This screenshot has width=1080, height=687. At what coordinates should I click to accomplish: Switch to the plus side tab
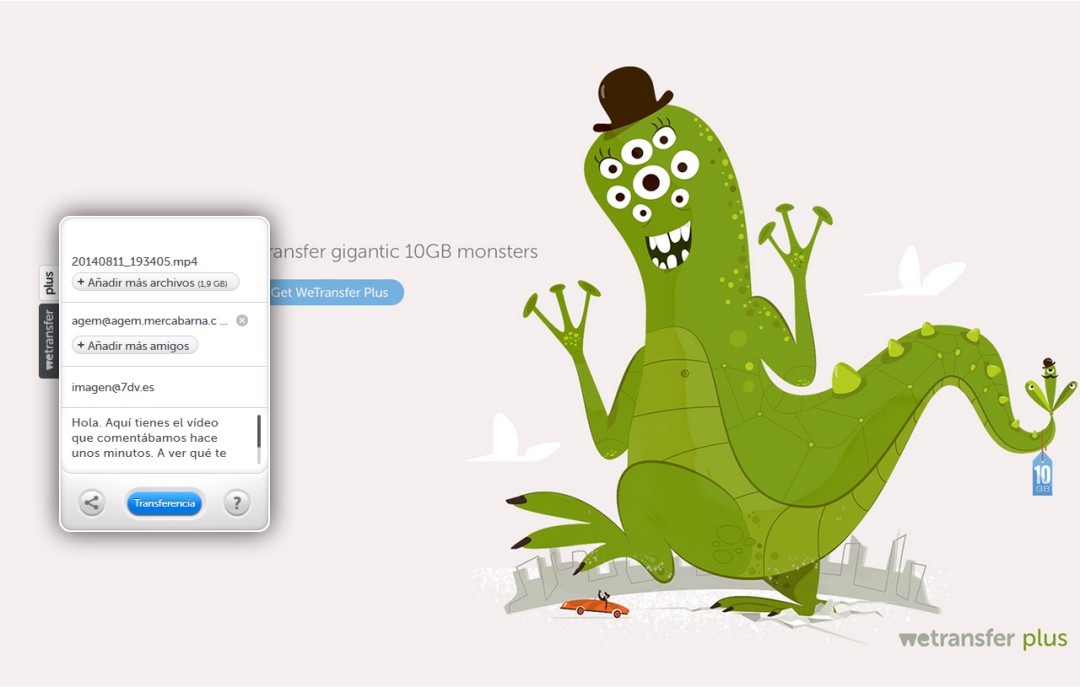(49, 283)
